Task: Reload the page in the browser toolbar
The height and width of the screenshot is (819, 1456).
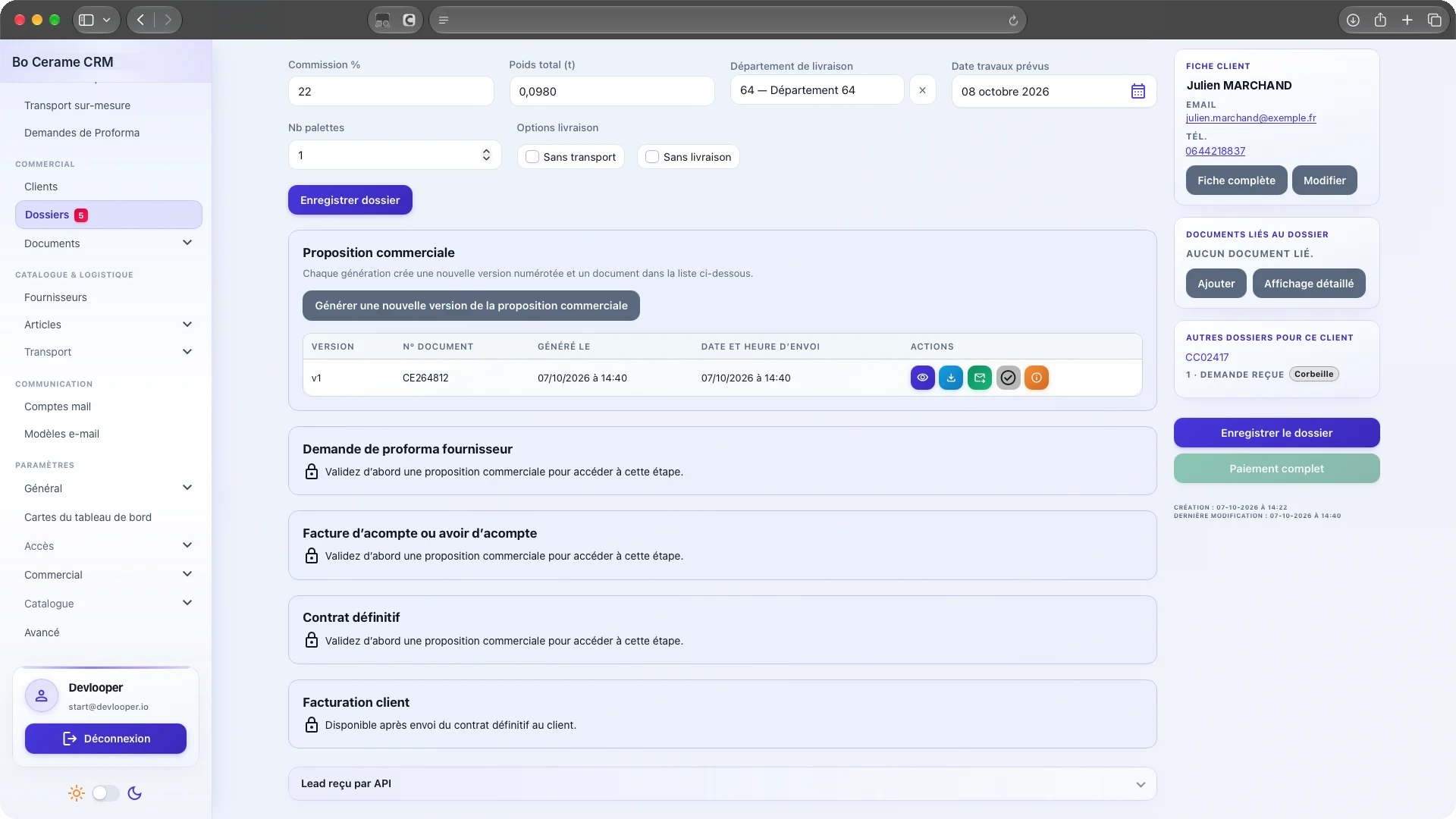Action: click(1013, 20)
